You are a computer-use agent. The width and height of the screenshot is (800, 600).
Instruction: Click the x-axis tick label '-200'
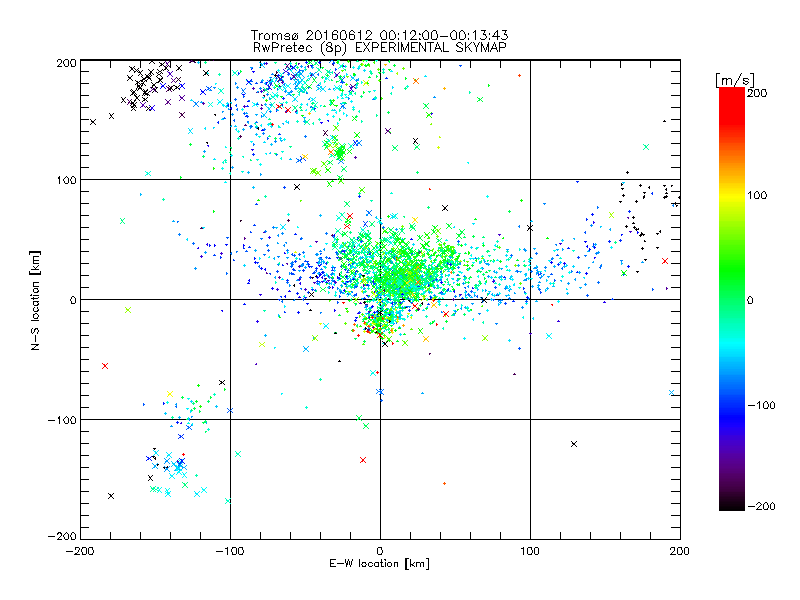80,551
